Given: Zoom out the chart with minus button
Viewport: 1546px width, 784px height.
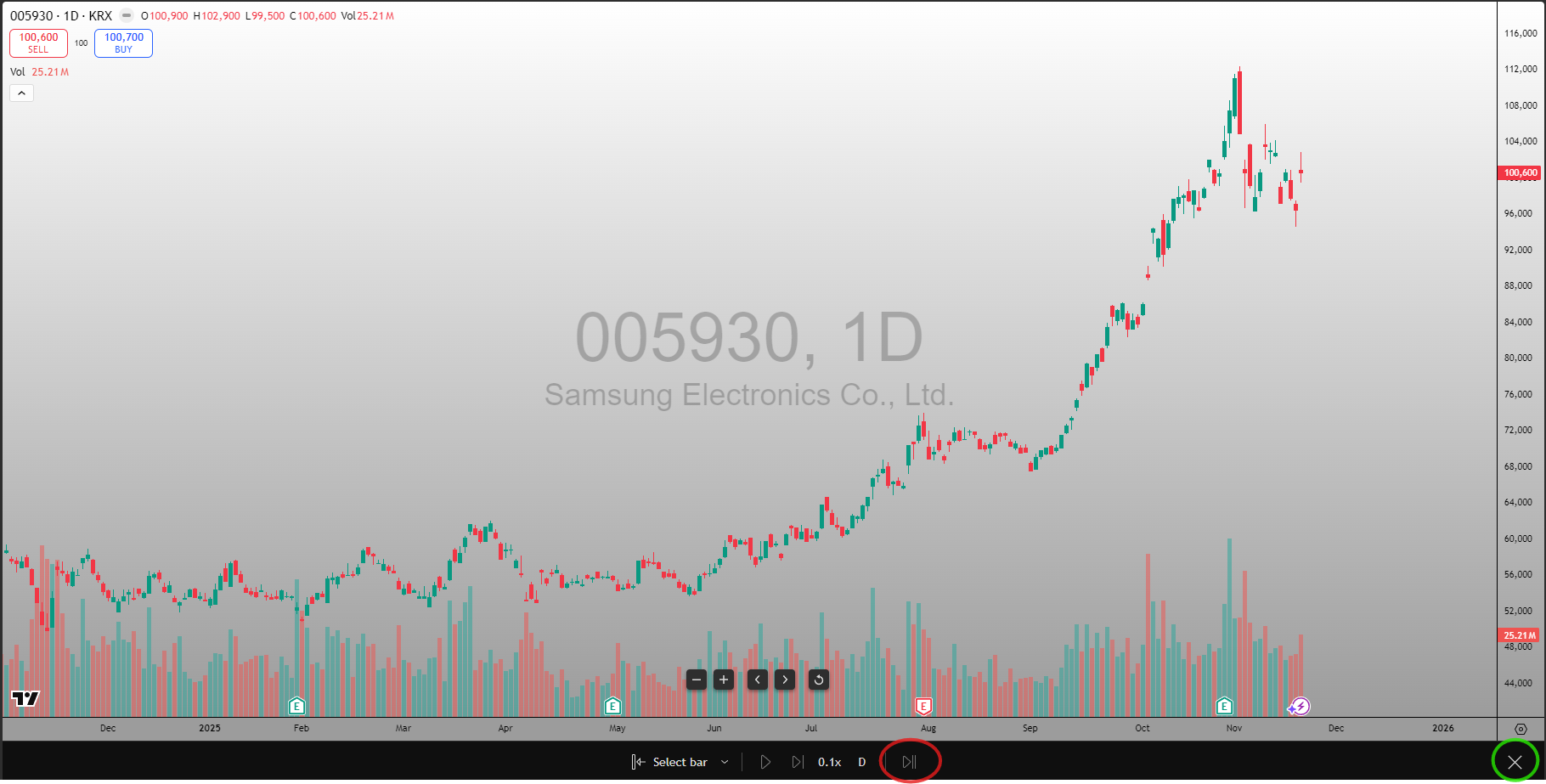Looking at the screenshot, I should (x=697, y=680).
